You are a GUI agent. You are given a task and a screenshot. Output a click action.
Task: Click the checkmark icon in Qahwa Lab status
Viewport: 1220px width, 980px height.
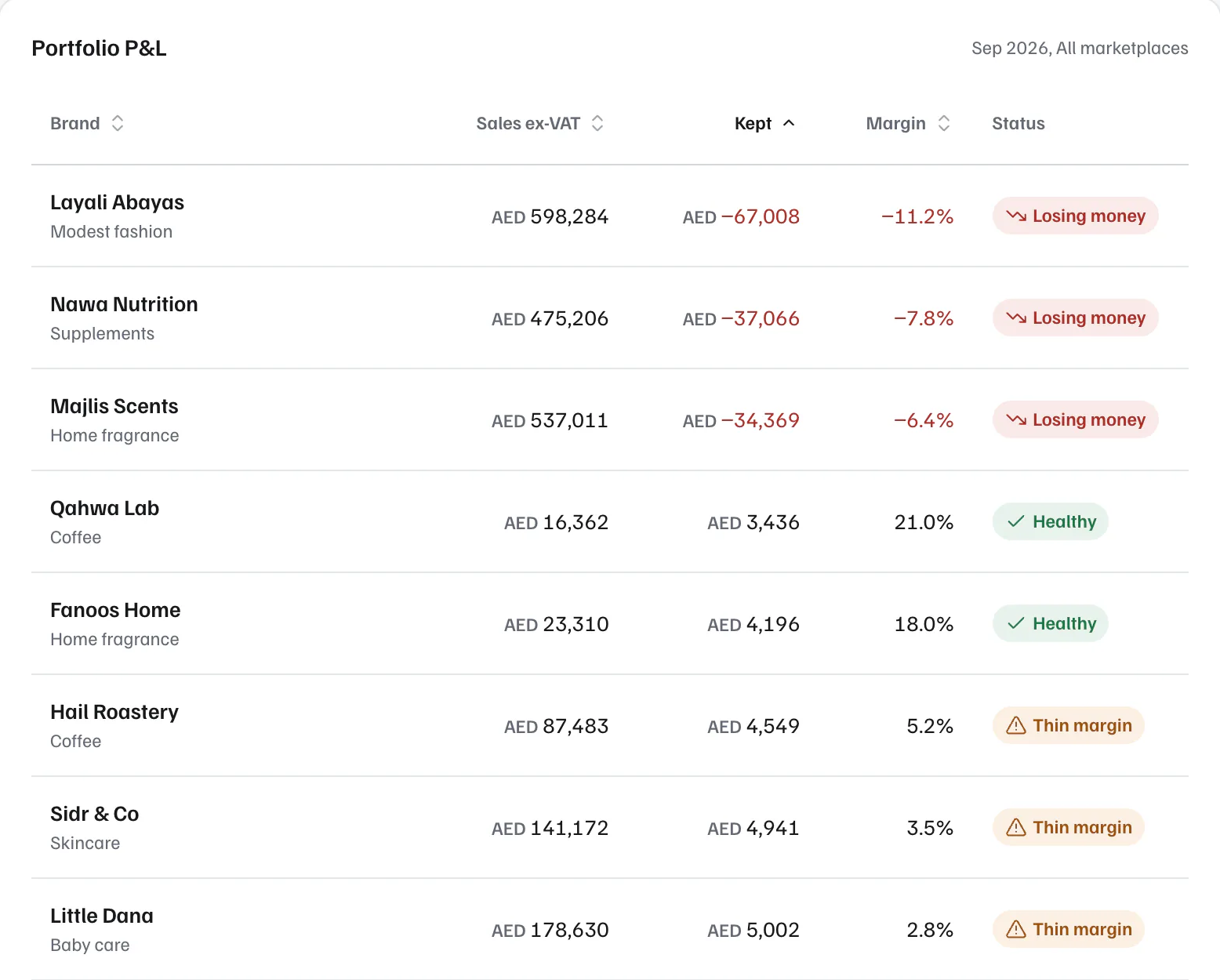click(1016, 521)
